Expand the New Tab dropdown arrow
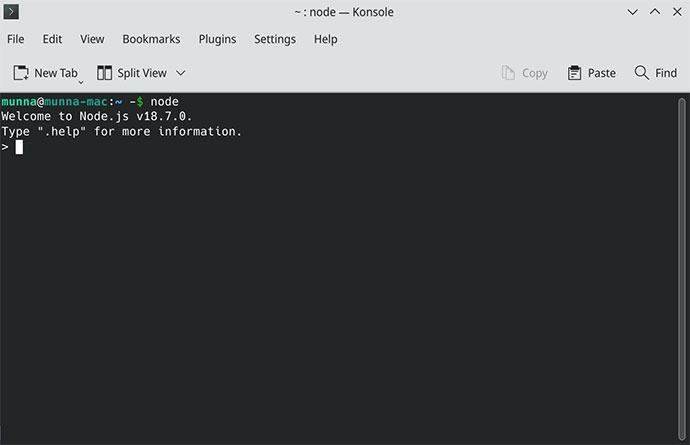The width and height of the screenshot is (690, 445). tap(81, 82)
